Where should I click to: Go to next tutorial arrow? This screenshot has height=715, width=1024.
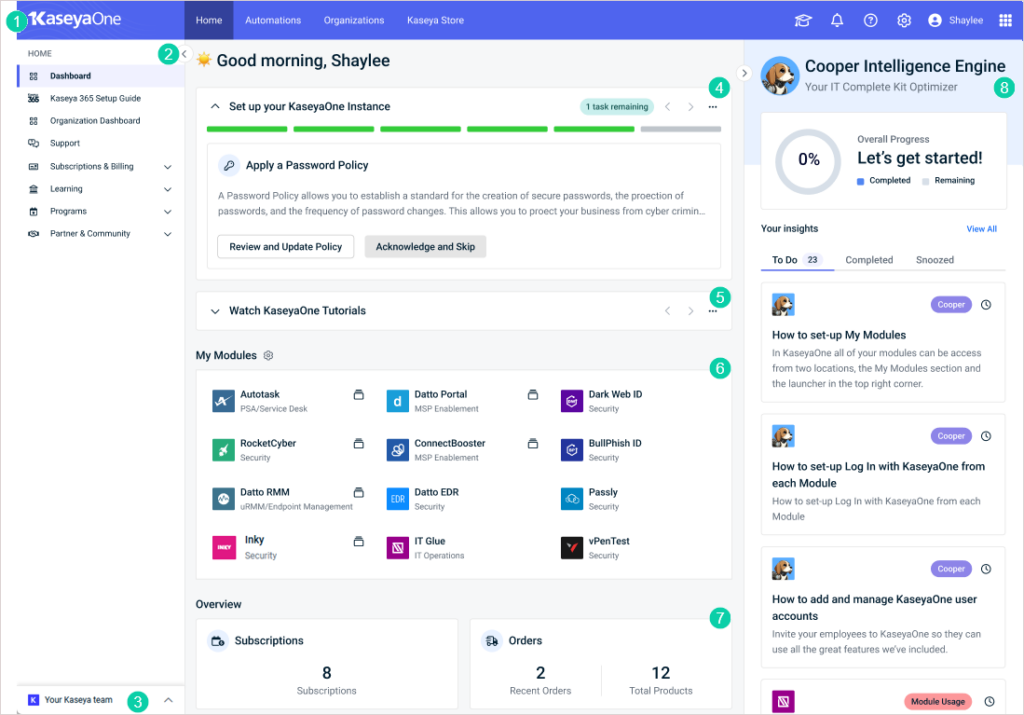[690, 311]
